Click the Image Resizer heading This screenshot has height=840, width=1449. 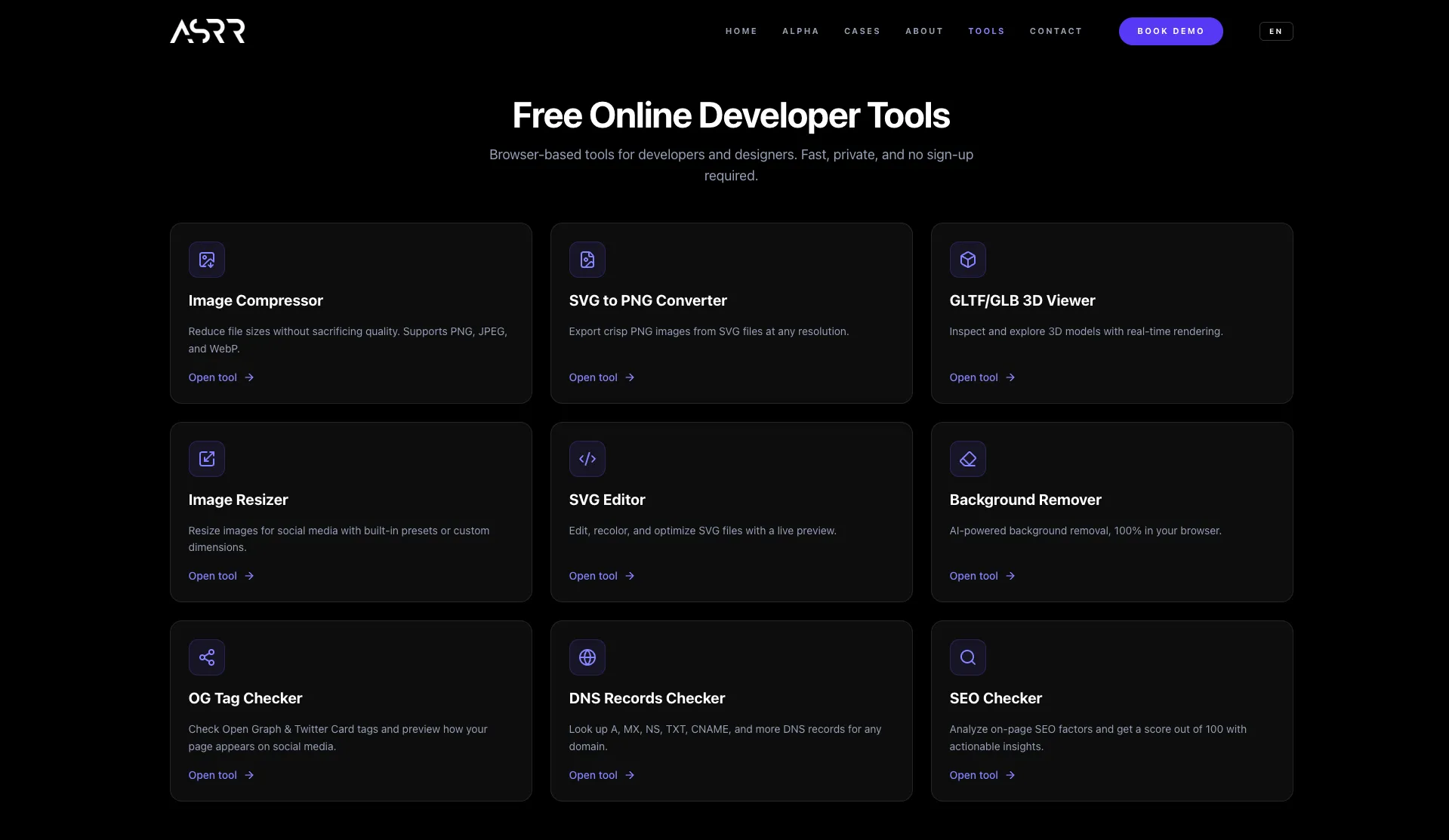(x=239, y=500)
